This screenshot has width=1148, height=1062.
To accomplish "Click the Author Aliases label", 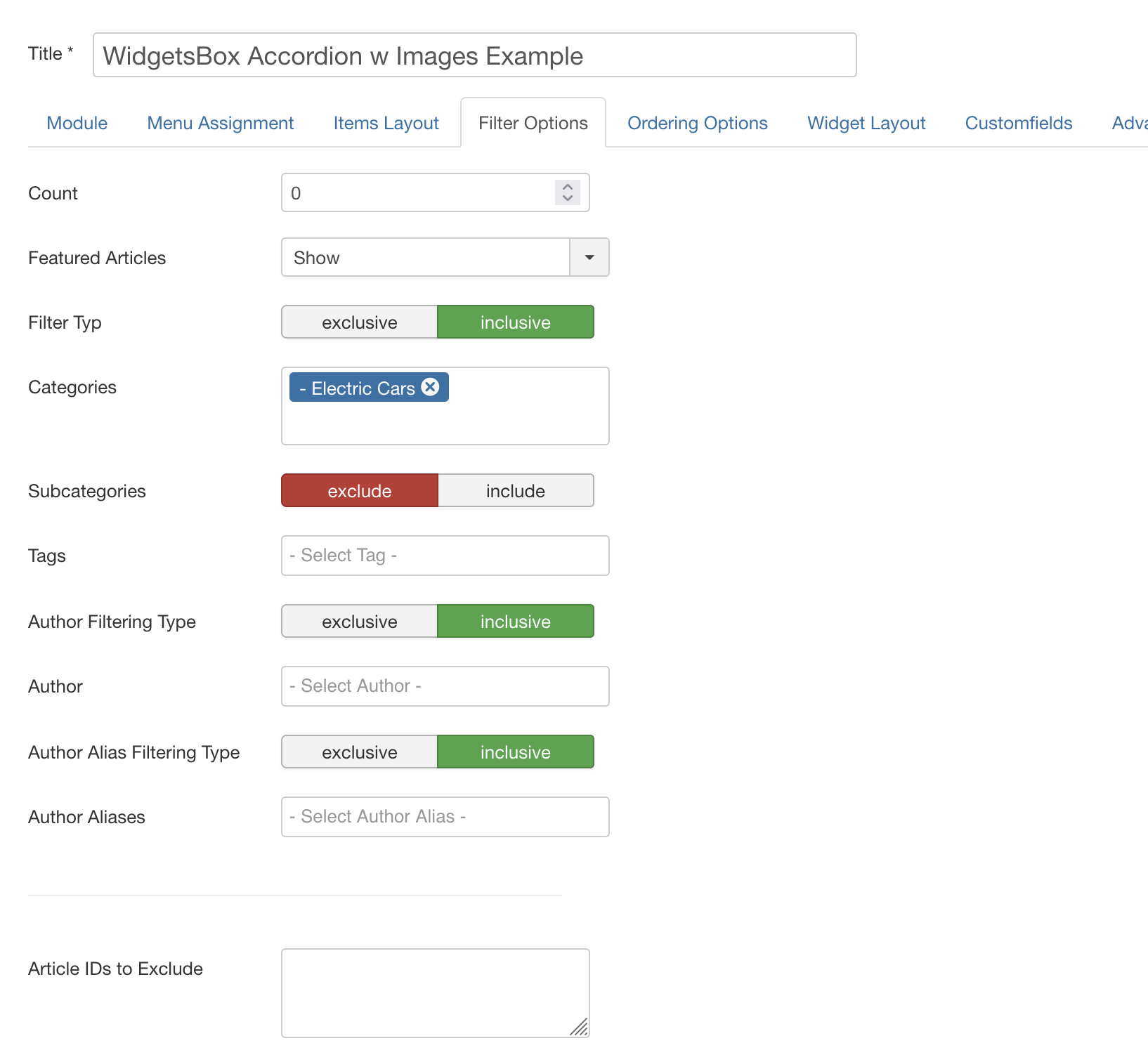I will [x=86, y=817].
